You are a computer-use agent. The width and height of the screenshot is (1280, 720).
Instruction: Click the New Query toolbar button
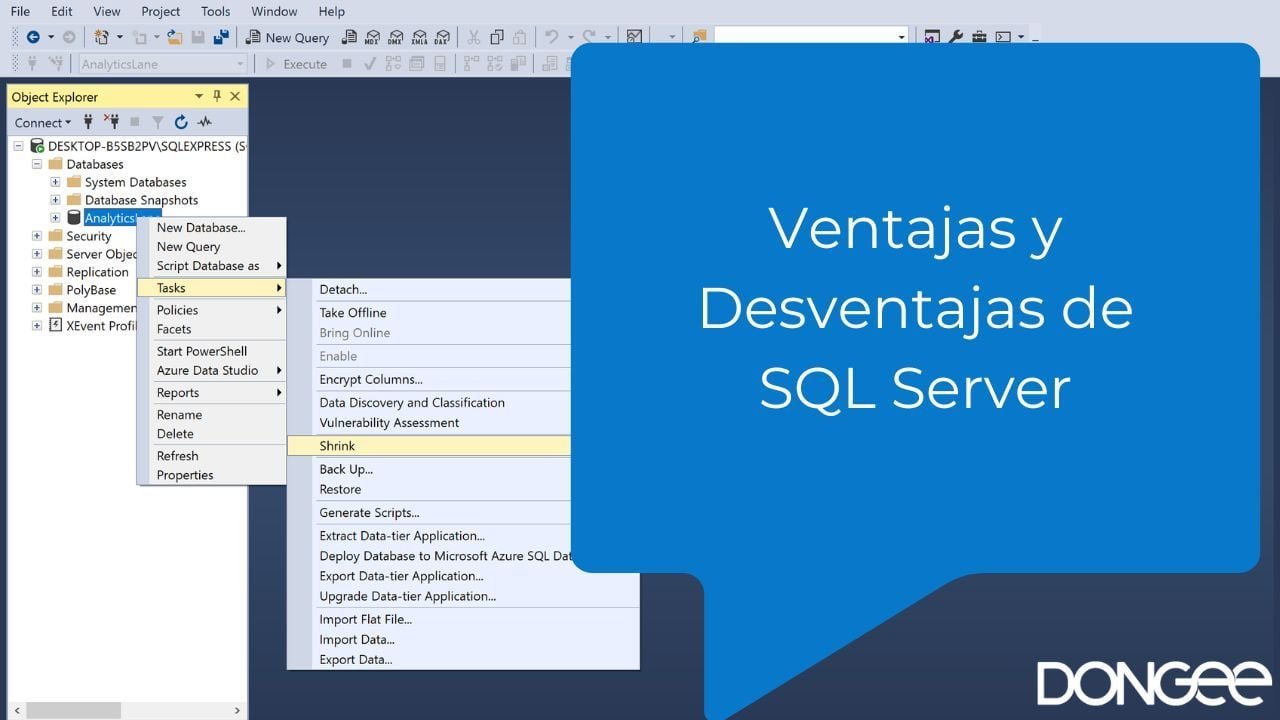coord(288,37)
